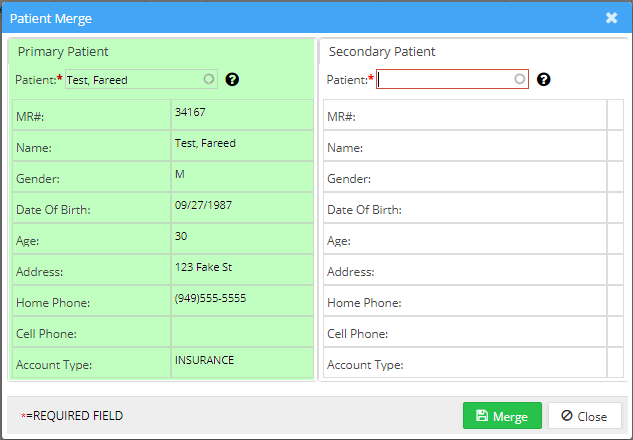Click the Primary Patient panel heading
The width and height of the screenshot is (633, 440).
tap(63, 52)
